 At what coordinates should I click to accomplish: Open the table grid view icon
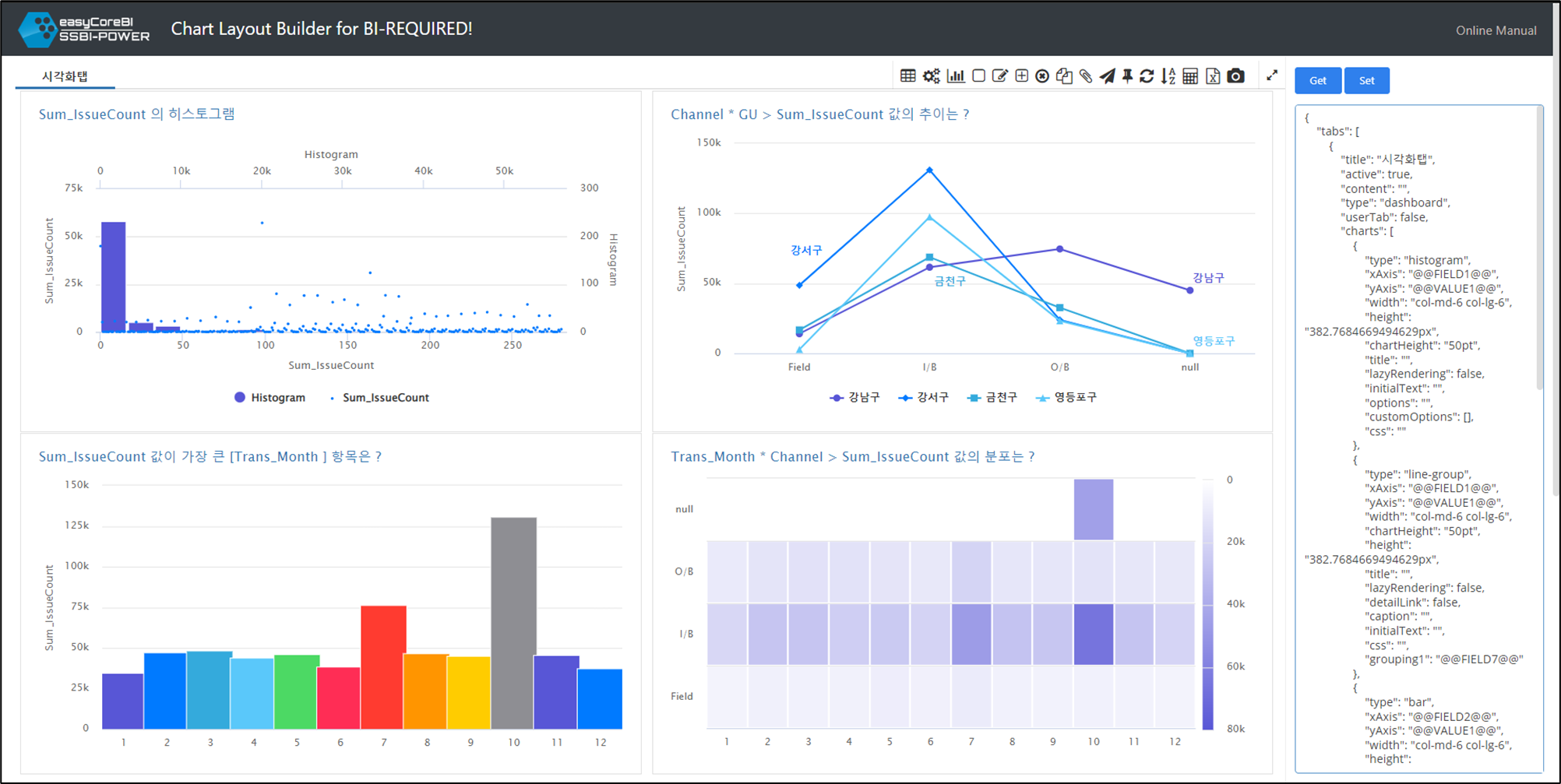click(x=907, y=76)
